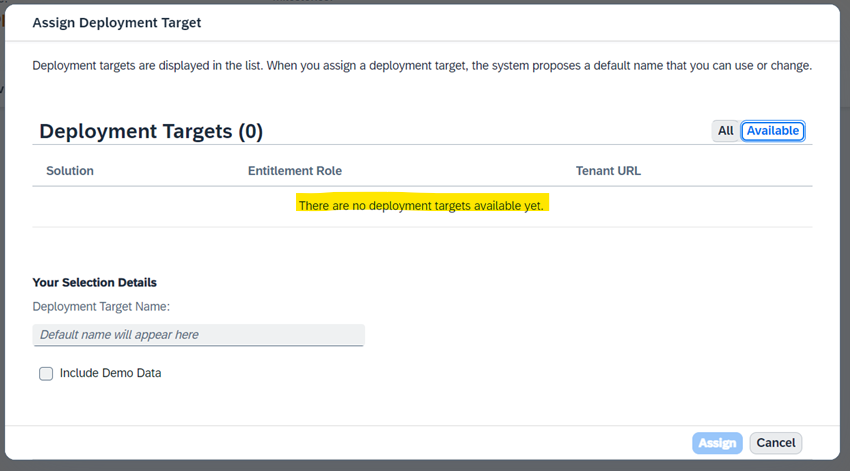Sort by the Solution column header
The width and height of the screenshot is (850, 471).
coord(70,171)
